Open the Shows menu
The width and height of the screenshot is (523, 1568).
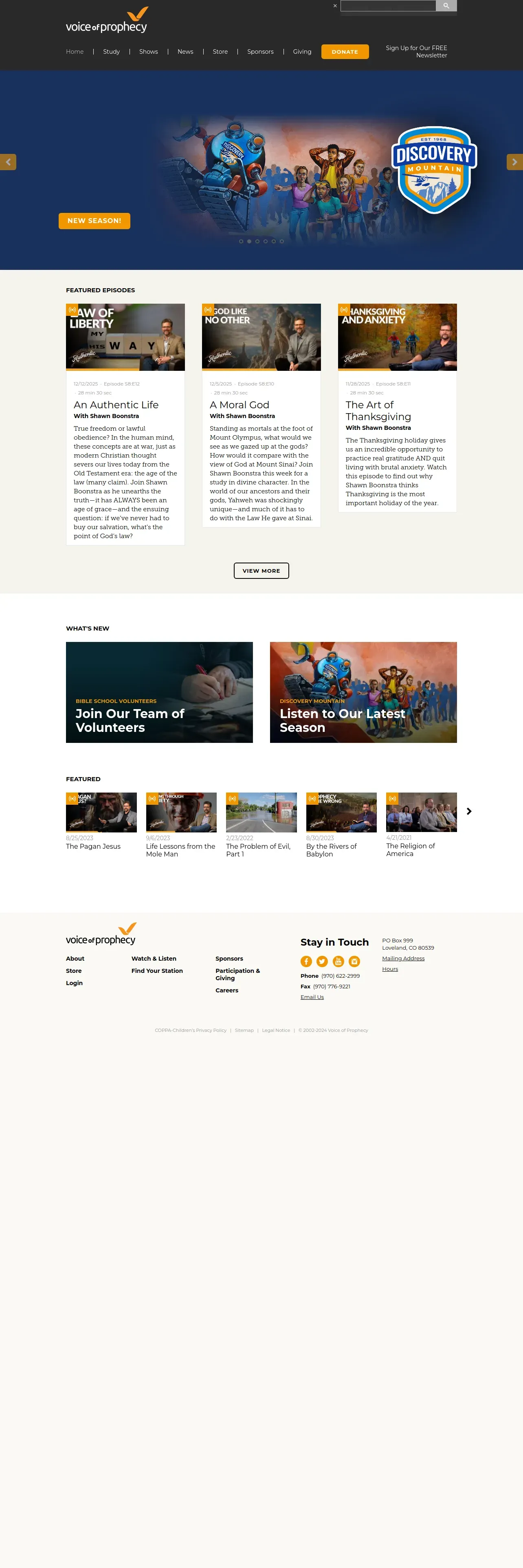(149, 52)
